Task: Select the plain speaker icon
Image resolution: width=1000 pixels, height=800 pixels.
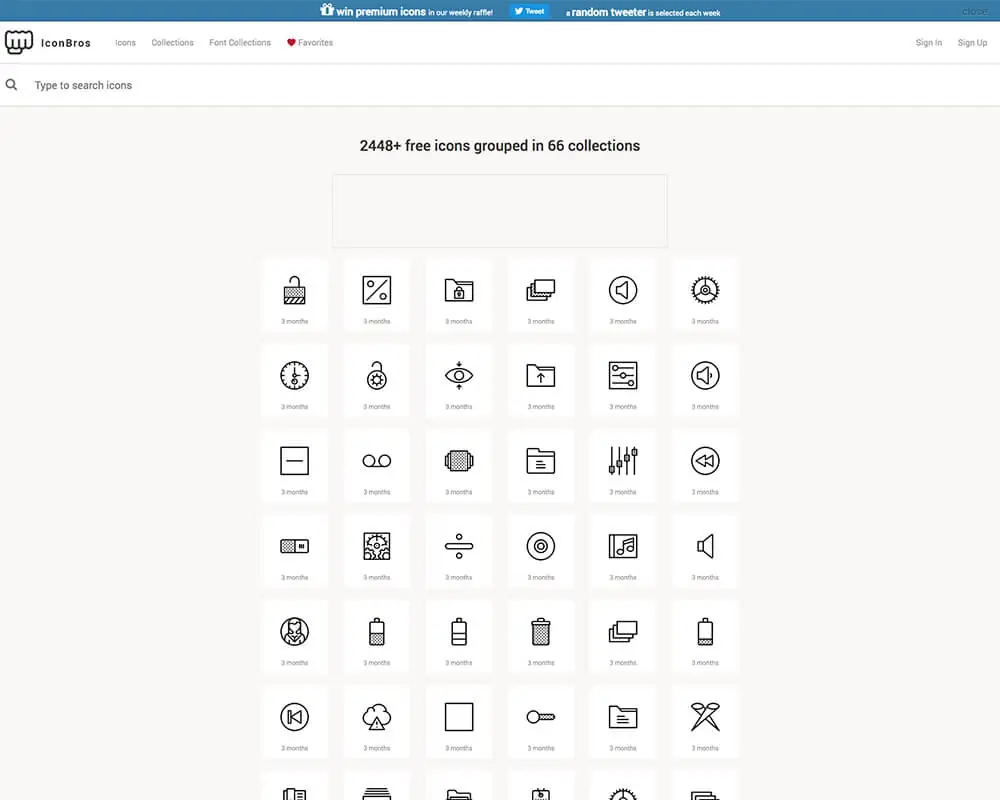Action: 705,546
